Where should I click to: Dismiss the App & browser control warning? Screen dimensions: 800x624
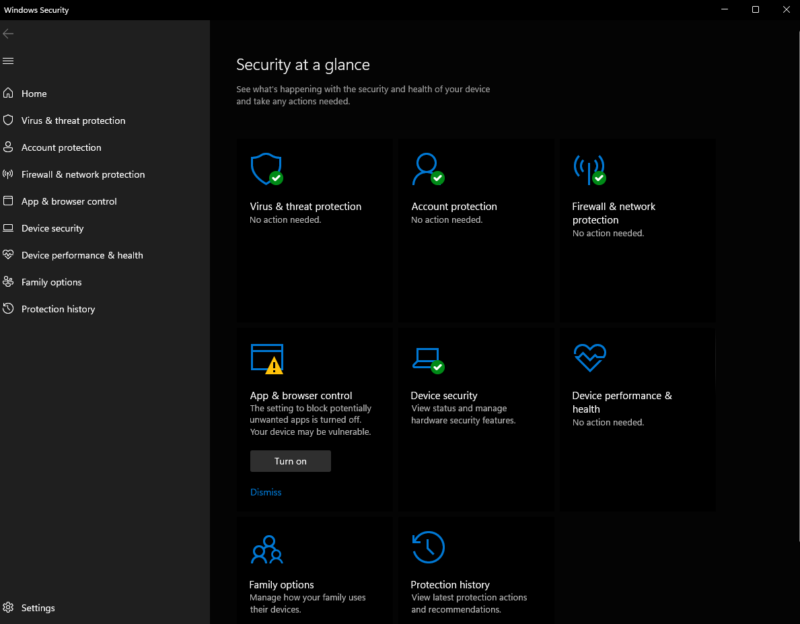coord(266,492)
